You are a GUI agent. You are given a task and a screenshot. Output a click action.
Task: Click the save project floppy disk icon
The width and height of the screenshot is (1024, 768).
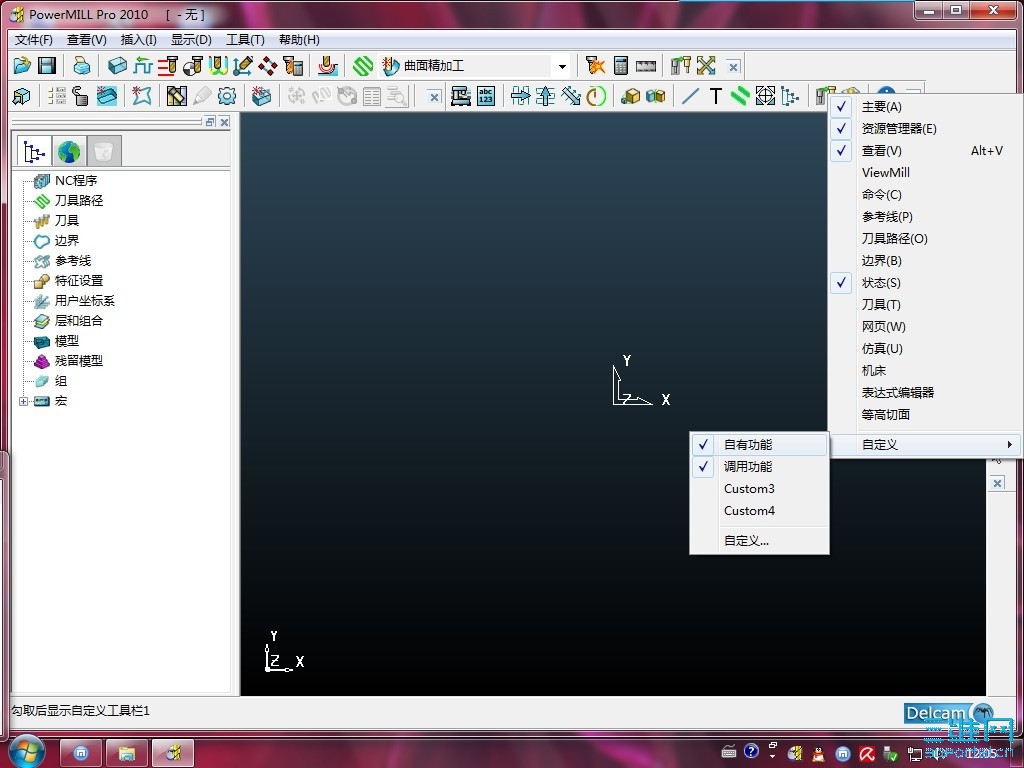(47, 65)
